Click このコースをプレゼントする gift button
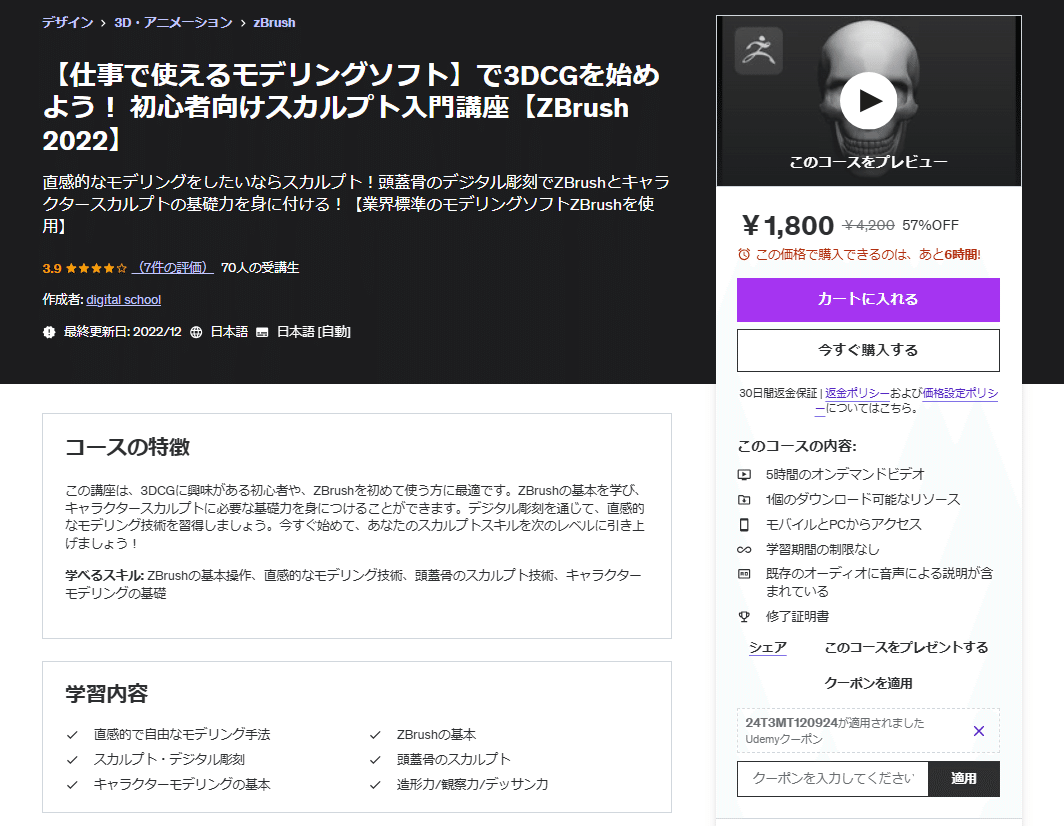This screenshot has width=1064, height=826. pyautogui.click(x=906, y=647)
